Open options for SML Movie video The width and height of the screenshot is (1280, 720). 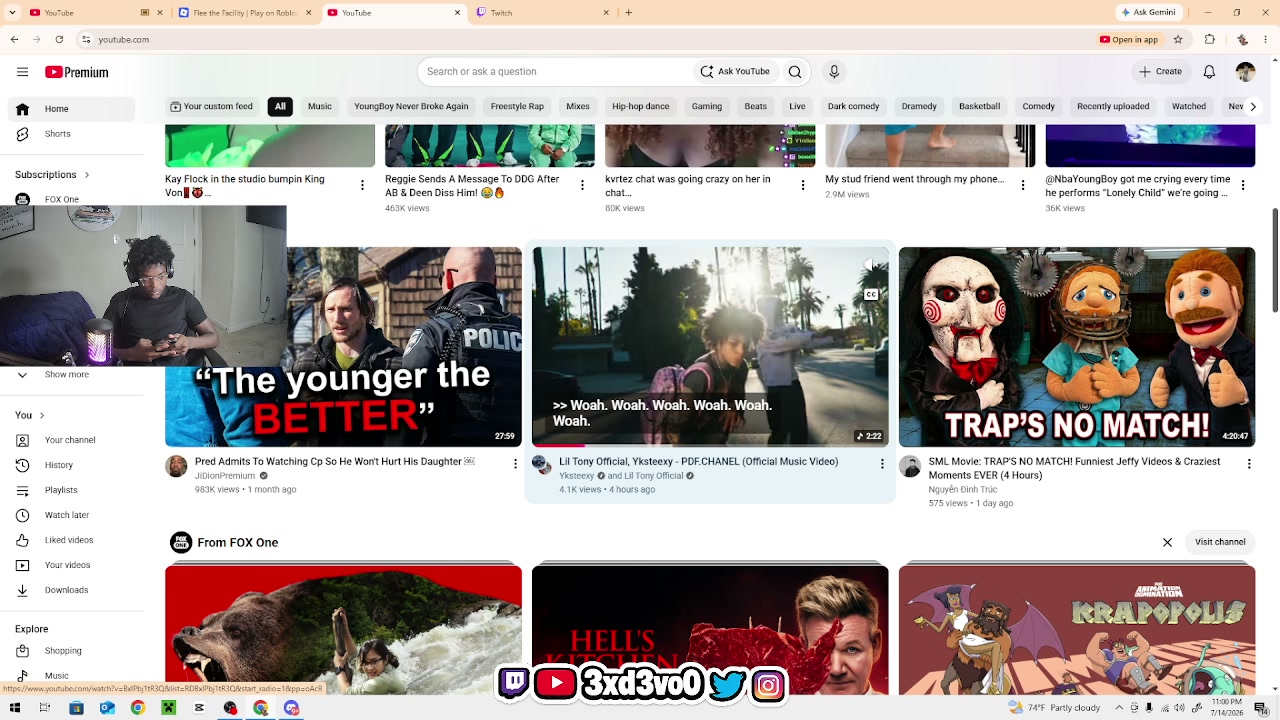[x=1249, y=464]
